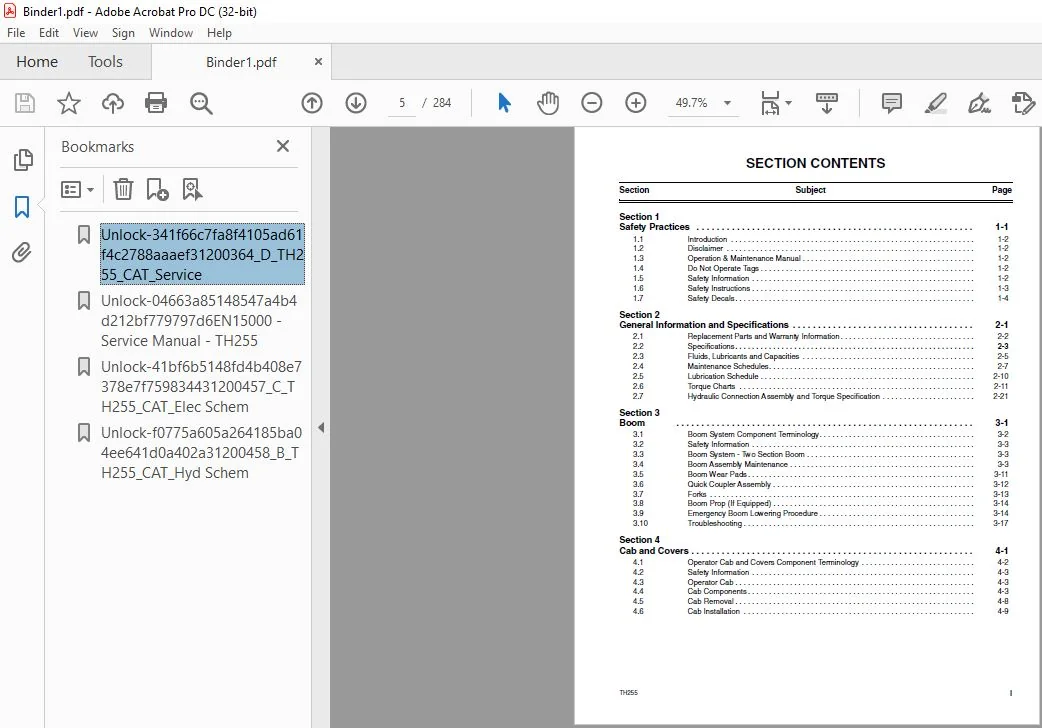Collapse the navigation pane arrow
Image resolution: width=1042 pixels, height=728 pixels.
[321, 427]
